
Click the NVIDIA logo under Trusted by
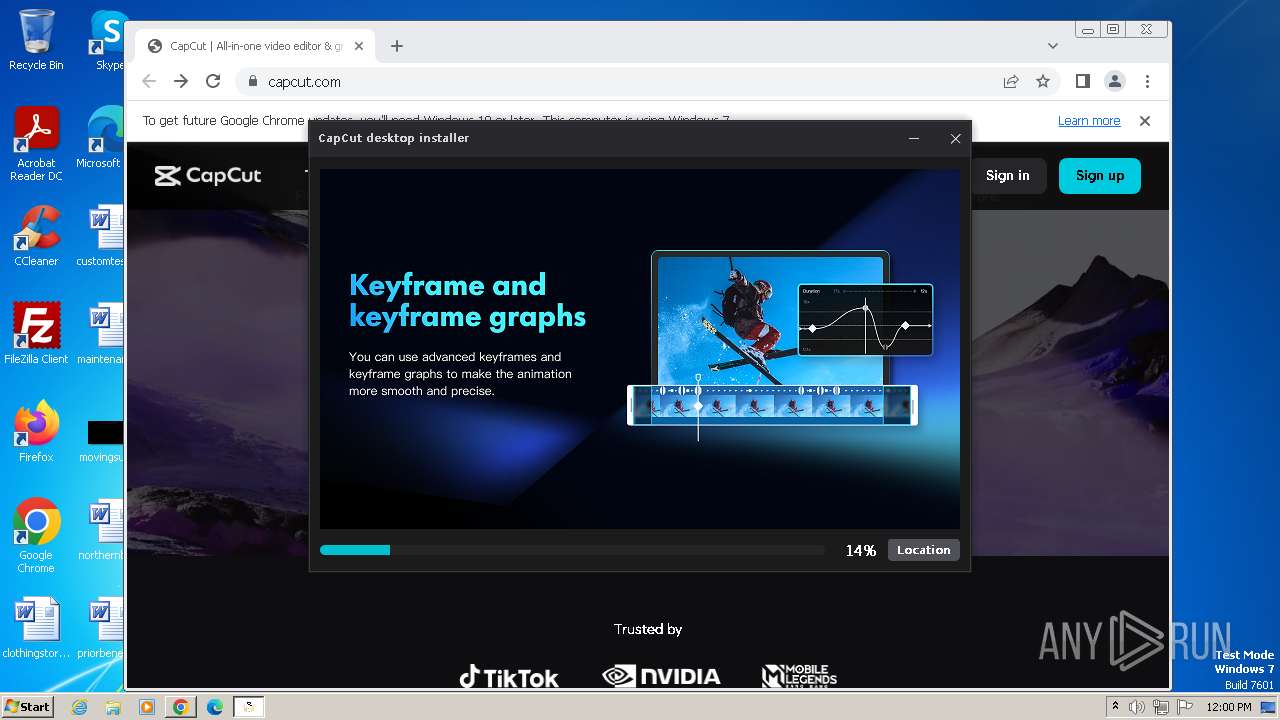(661, 677)
